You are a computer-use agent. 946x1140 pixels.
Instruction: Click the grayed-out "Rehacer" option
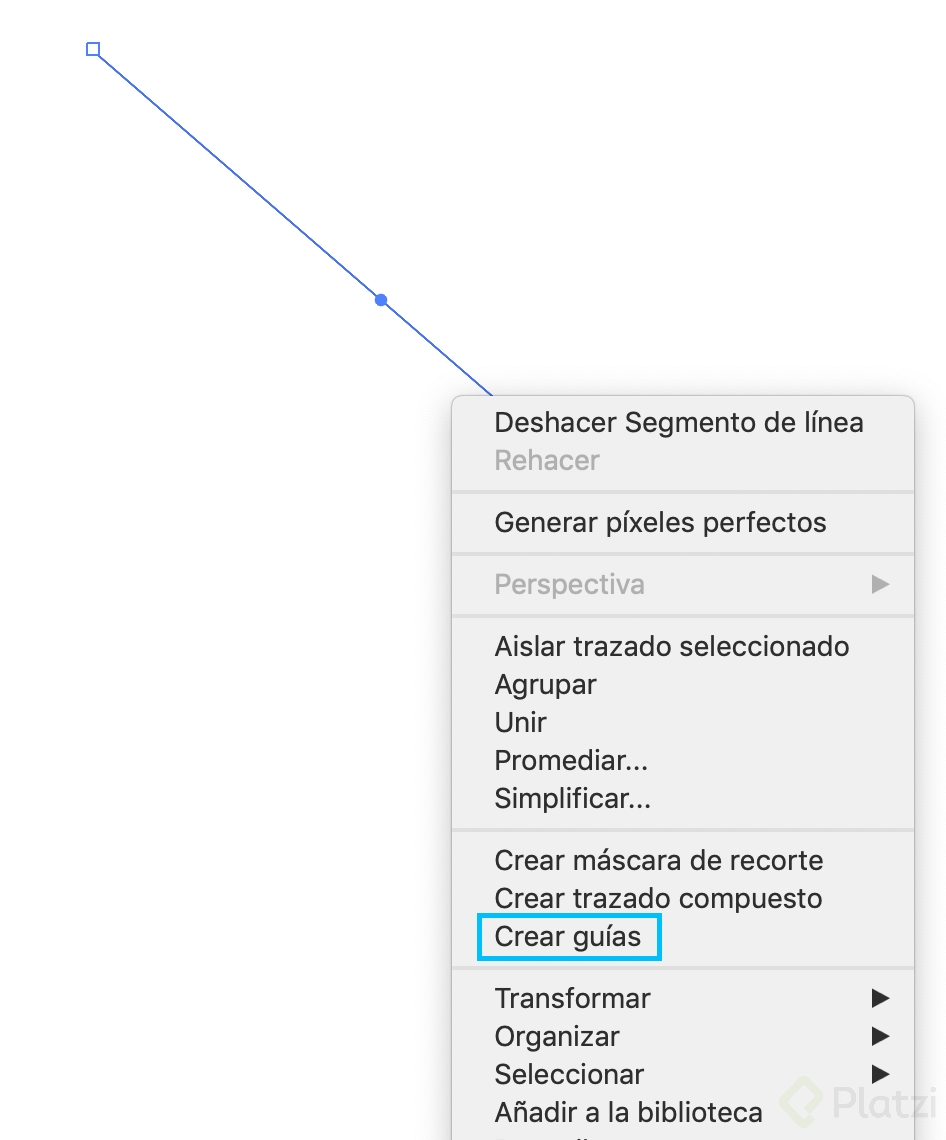tap(545, 460)
